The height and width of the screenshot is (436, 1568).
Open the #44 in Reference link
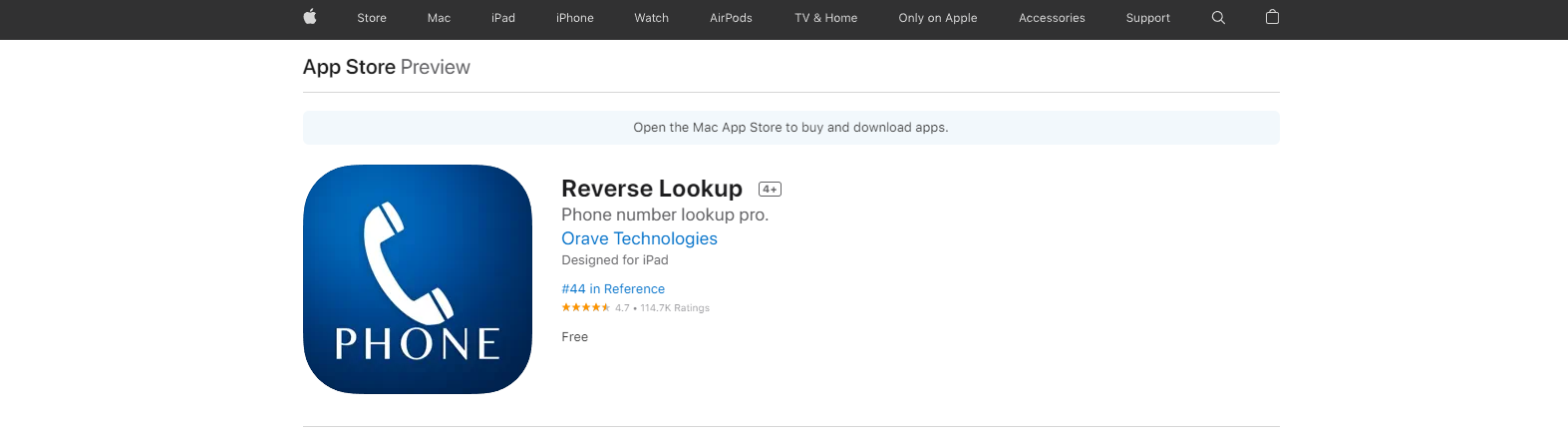pyautogui.click(x=613, y=289)
